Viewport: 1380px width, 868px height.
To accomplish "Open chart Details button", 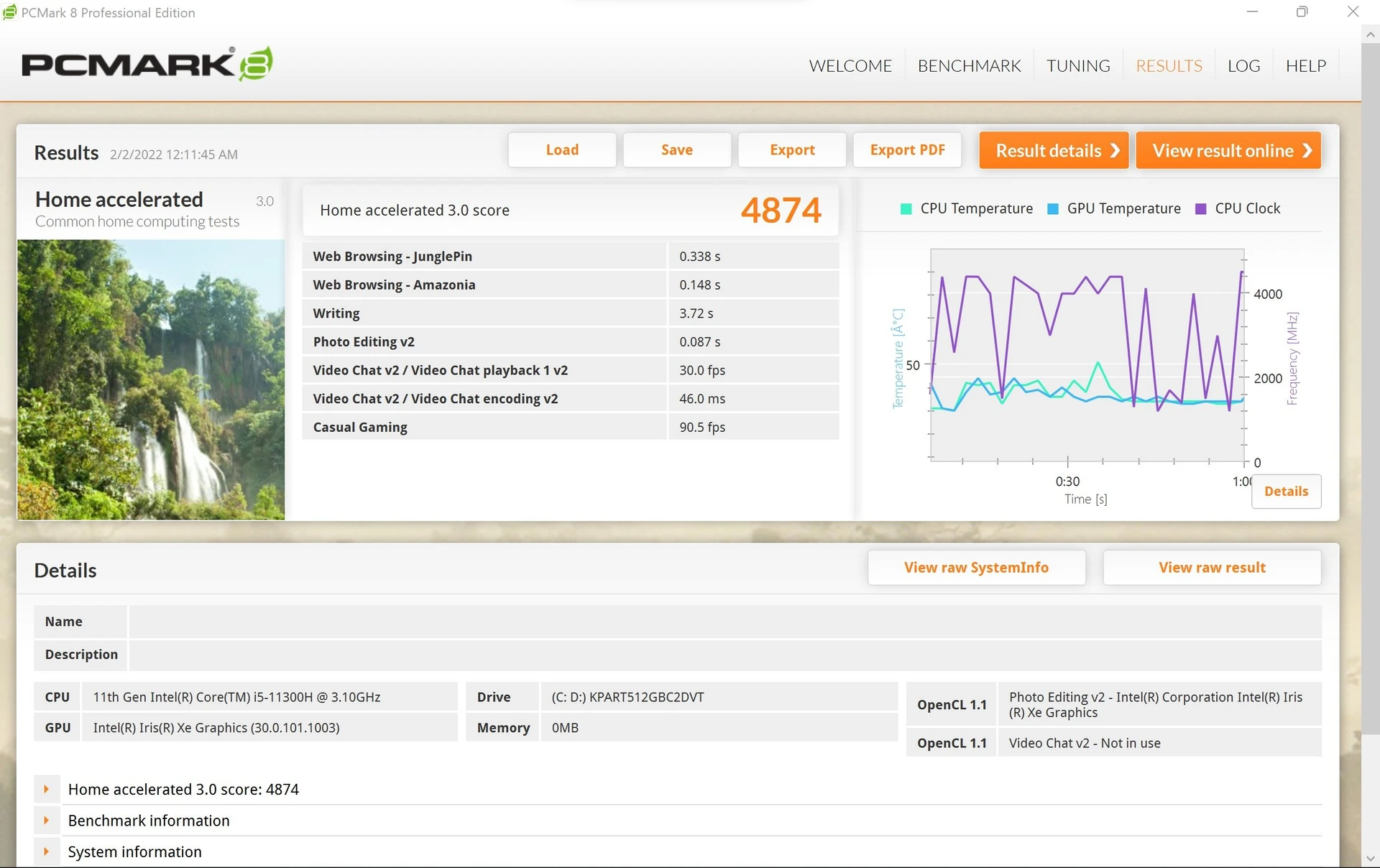I will point(1286,491).
